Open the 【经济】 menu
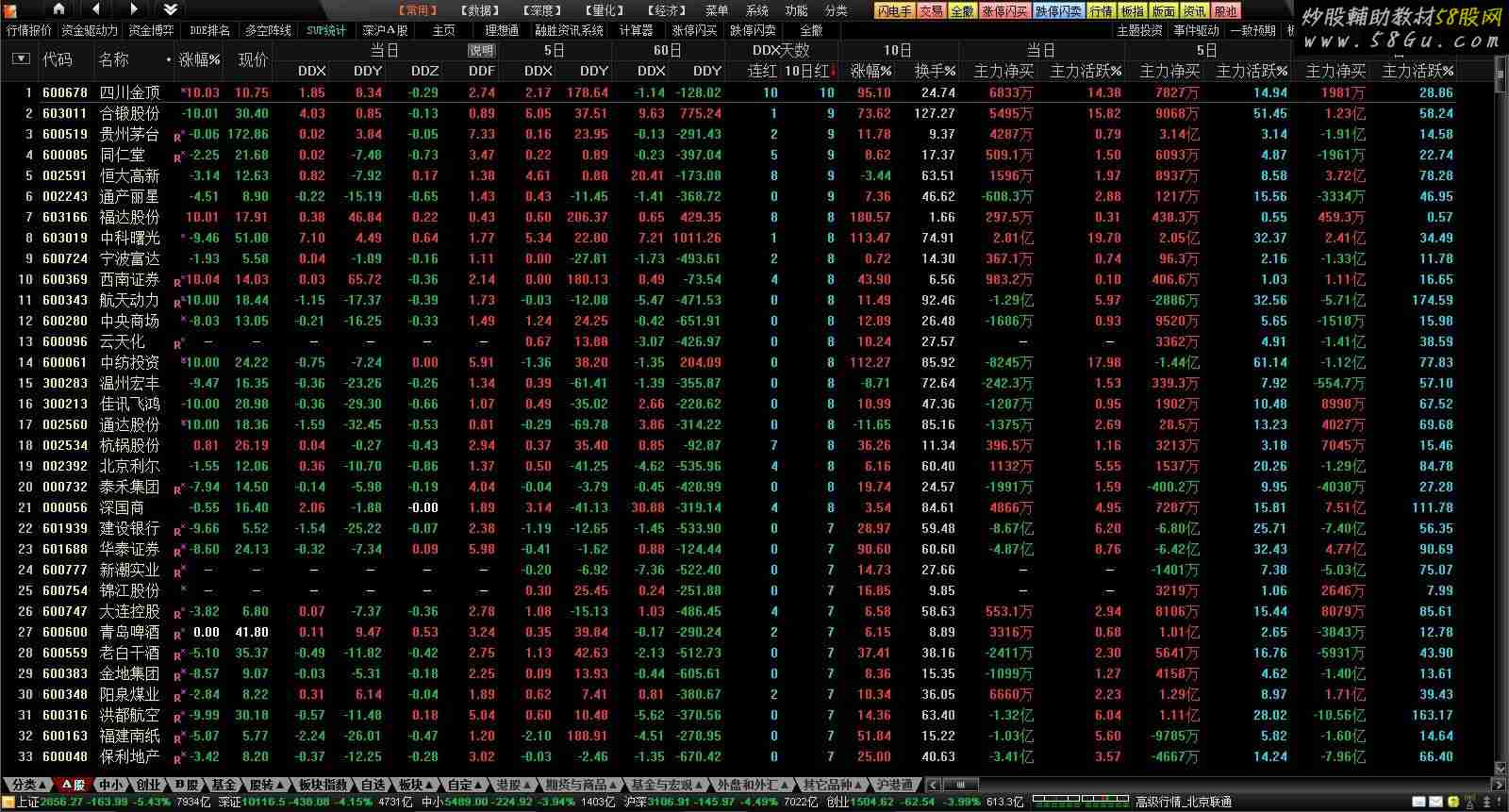The width and height of the screenshot is (1509, 812). coord(668,10)
